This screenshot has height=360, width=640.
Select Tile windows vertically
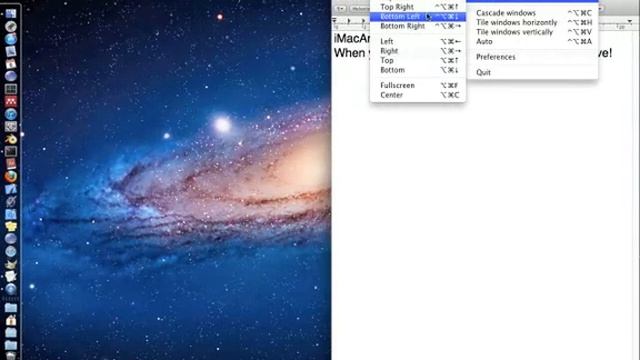click(x=533, y=32)
